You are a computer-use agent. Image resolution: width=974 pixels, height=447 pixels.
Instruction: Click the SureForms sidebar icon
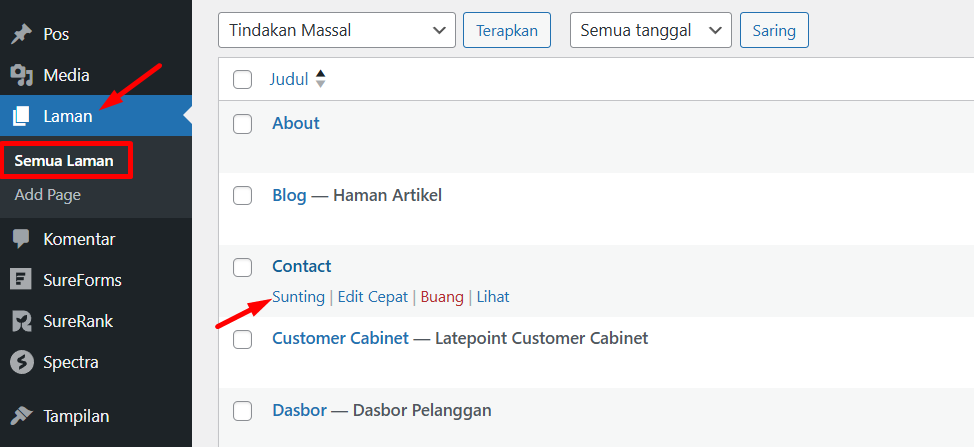point(21,280)
